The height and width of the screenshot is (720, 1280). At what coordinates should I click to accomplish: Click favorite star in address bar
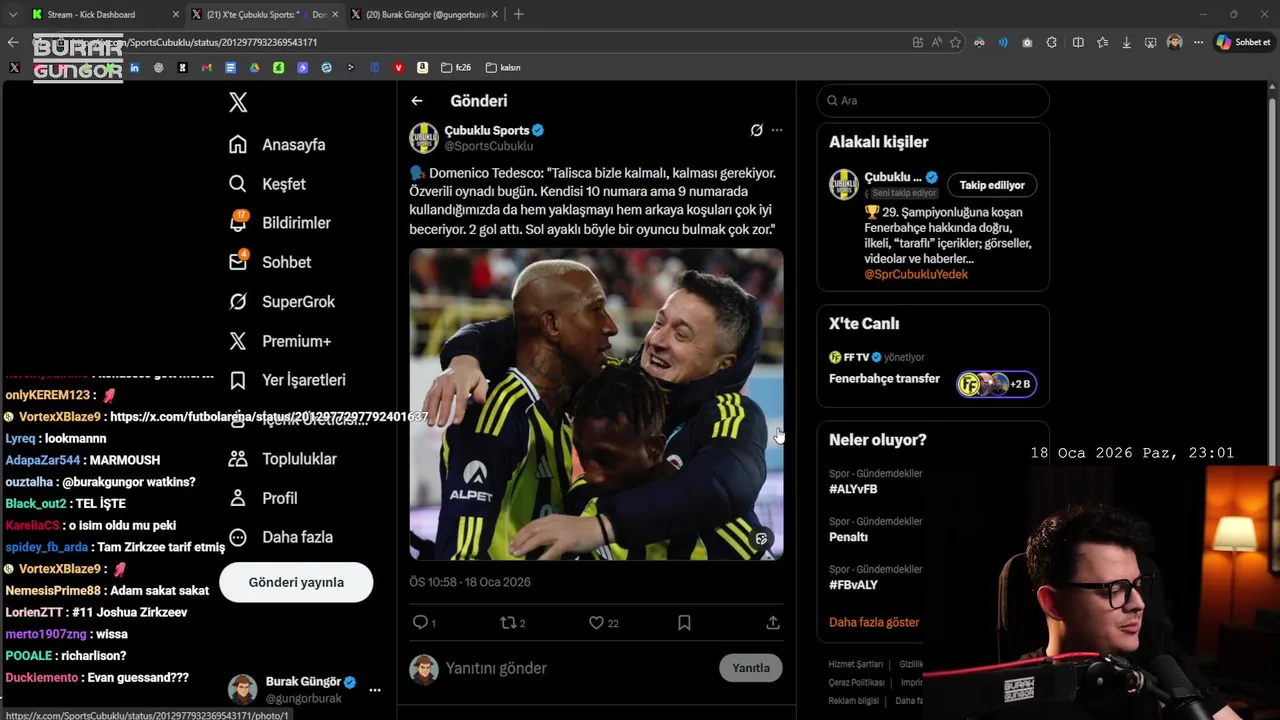click(955, 42)
